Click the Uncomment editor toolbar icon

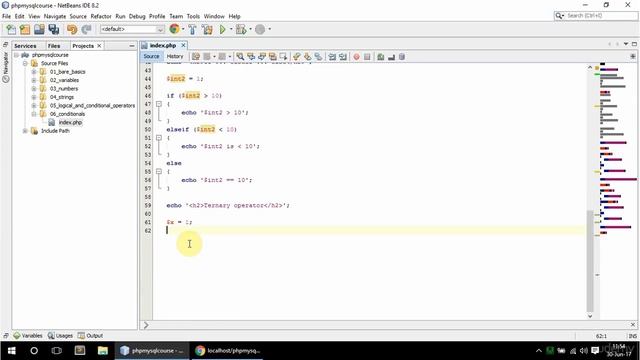click(x=391, y=57)
